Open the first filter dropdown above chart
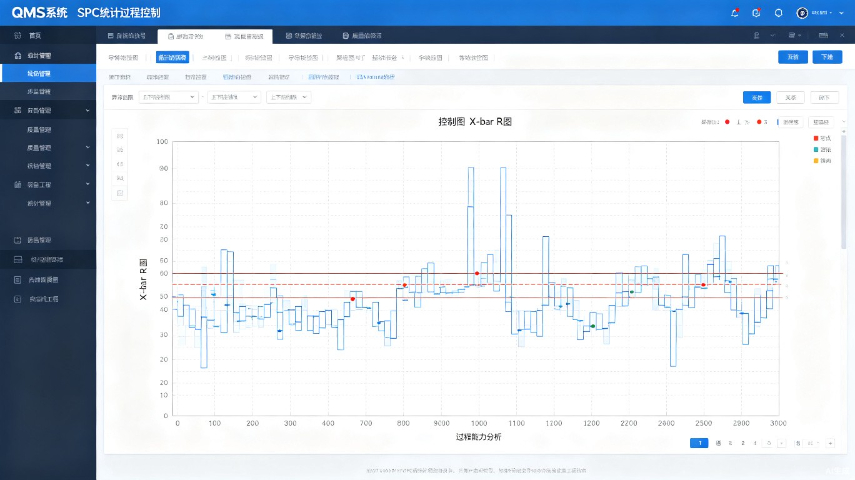 tap(168, 97)
